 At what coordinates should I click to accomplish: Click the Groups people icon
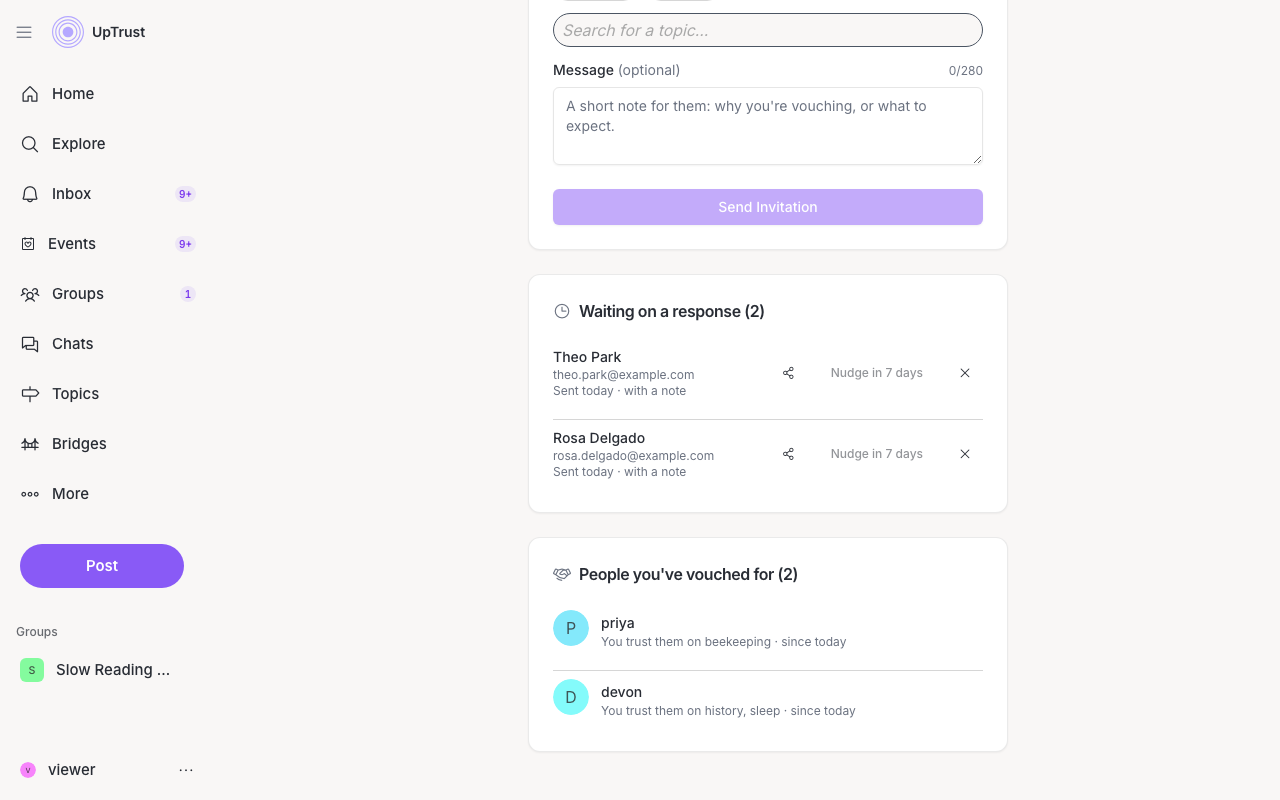point(30,294)
